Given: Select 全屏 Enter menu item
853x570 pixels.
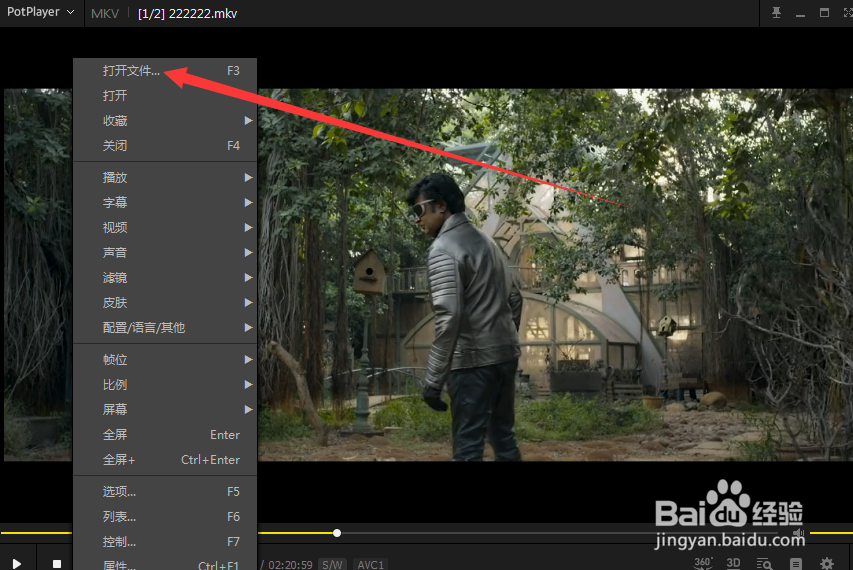Looking at the screenshot, I should coord(165,435).
